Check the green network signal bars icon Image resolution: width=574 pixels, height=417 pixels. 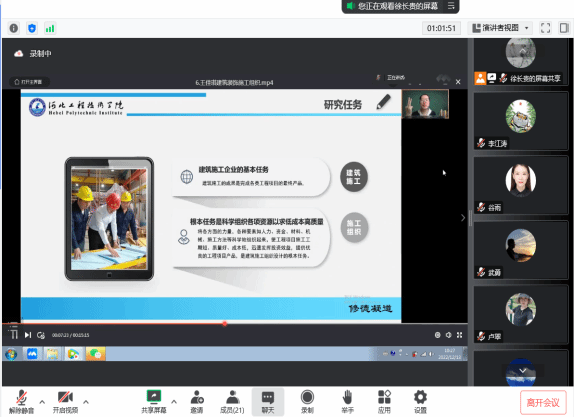point(50,28)
